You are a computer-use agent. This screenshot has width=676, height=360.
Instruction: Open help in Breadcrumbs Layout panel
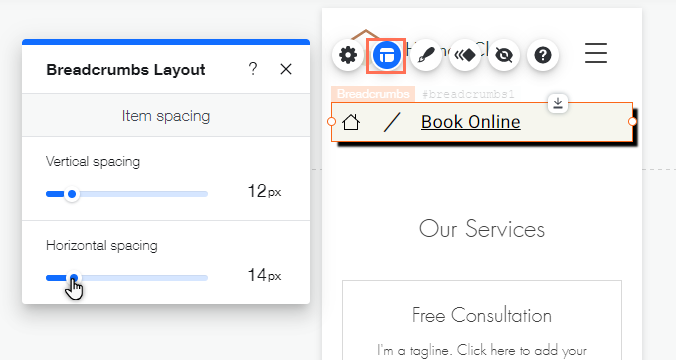tap(253, 69)
